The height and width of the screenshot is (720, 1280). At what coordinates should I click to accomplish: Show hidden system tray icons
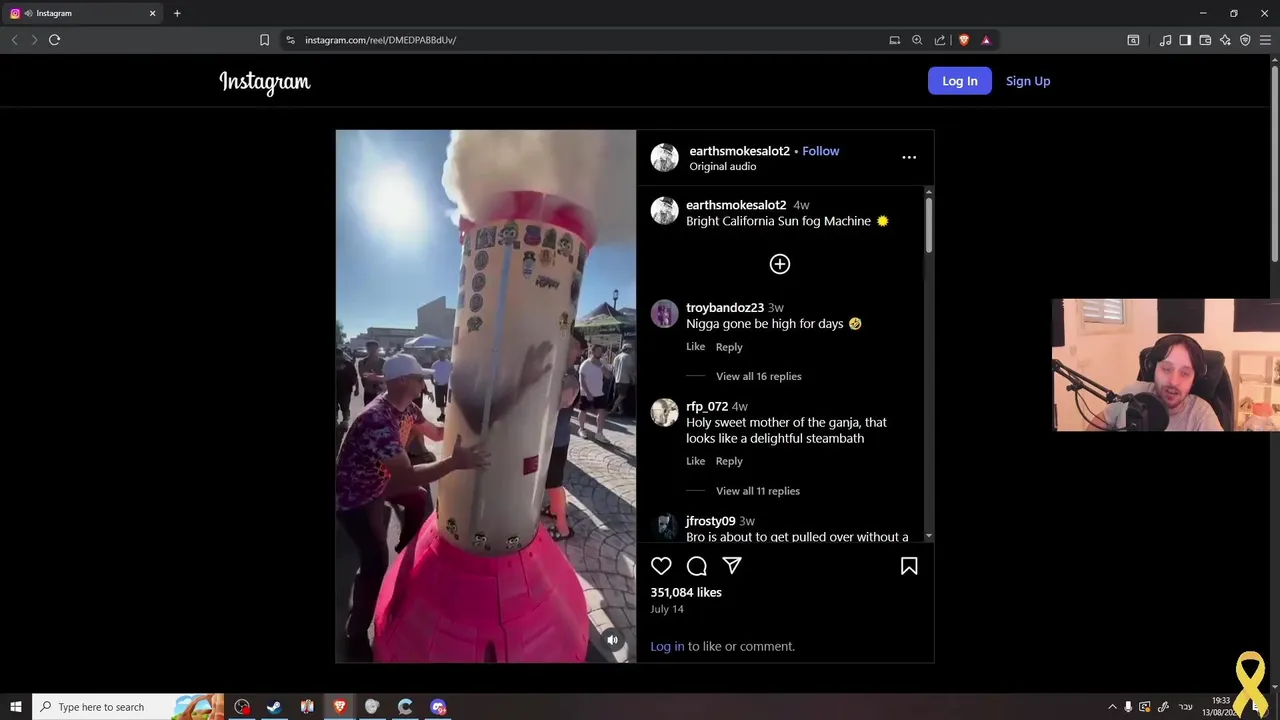(x=1112, y=707)
